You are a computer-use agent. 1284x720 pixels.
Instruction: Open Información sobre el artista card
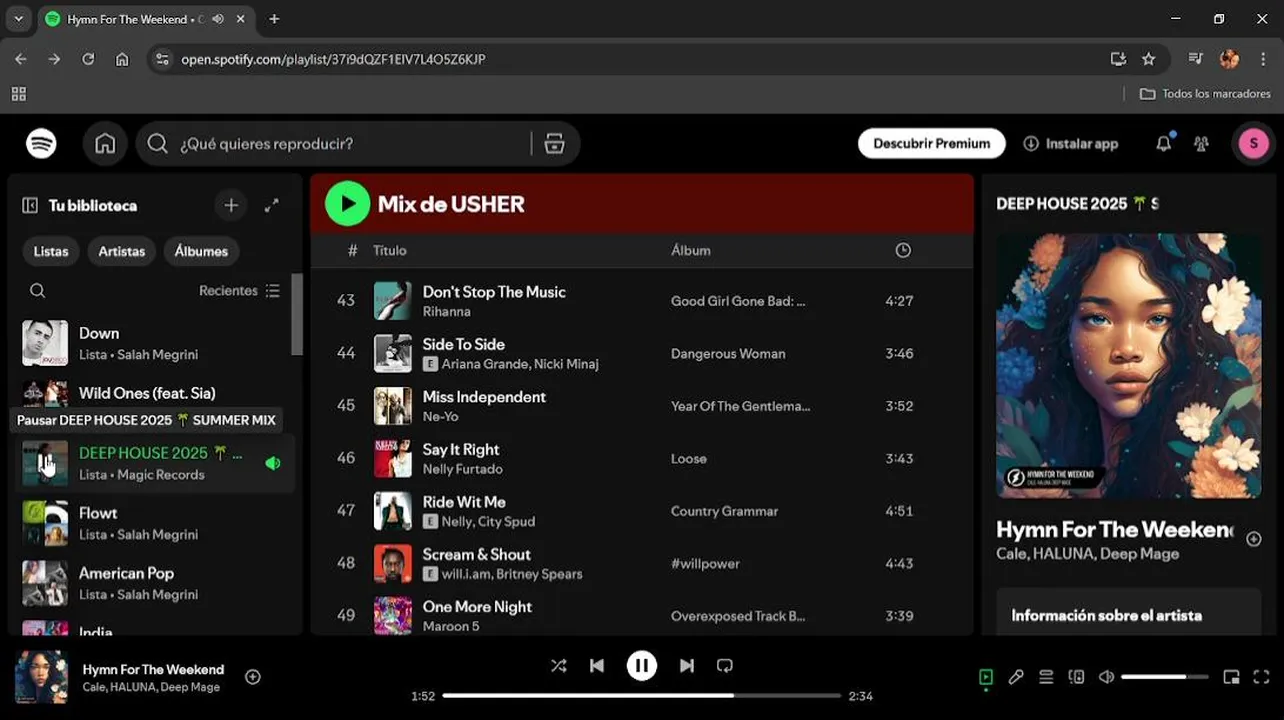click(x=1128, y=612)
